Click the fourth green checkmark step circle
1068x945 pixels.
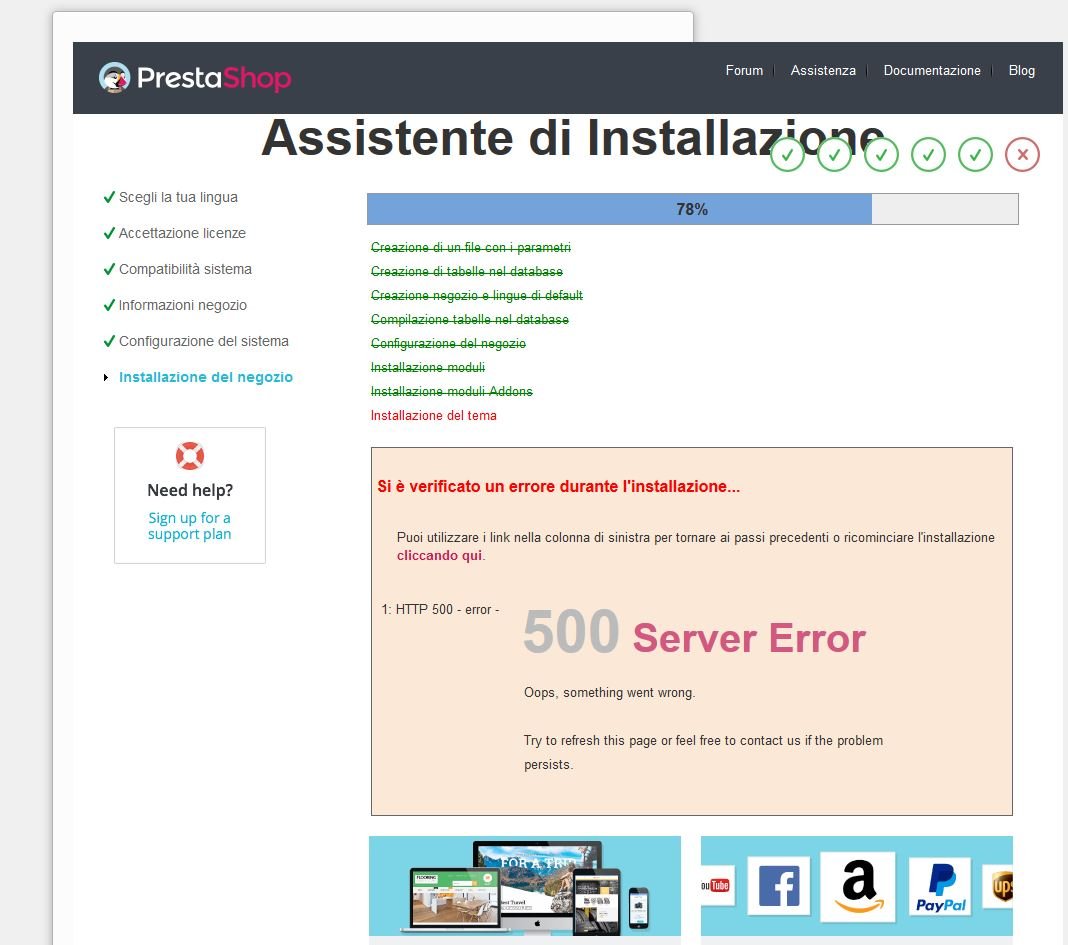pyautogui.click(x=928, y=155)
